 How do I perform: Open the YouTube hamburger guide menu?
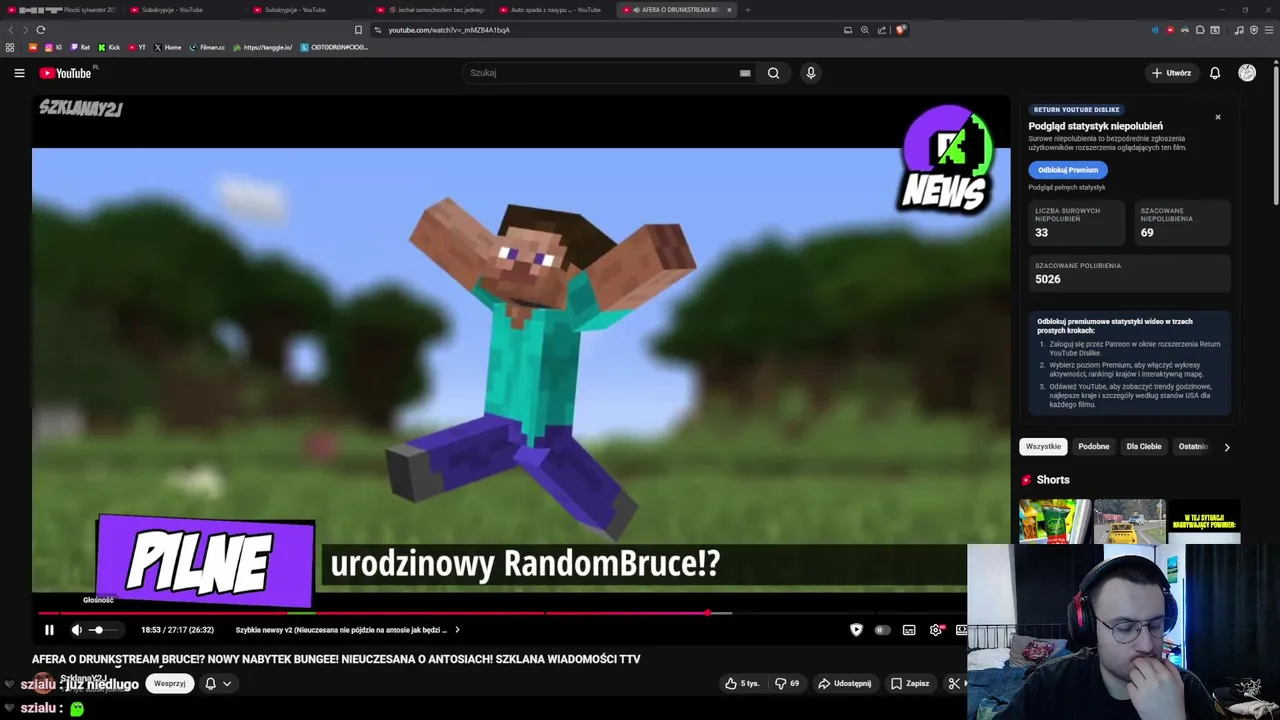(19, 73)
